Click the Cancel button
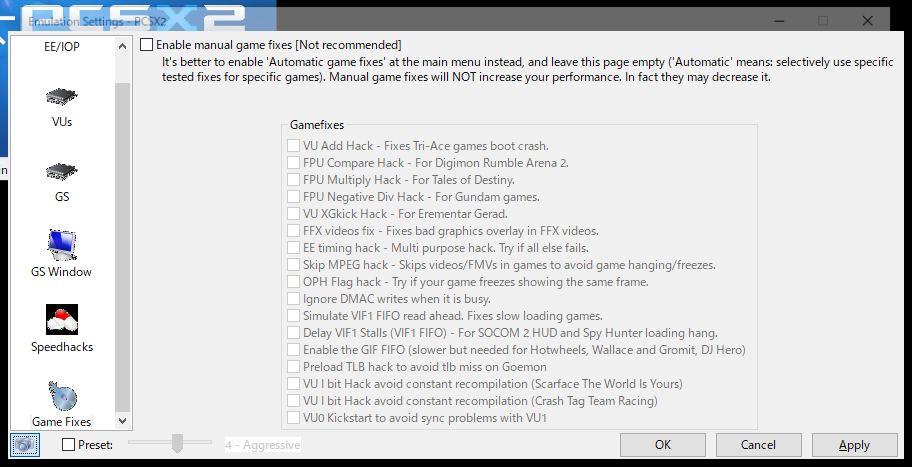This screenshot has width=912, height=467. 758,445
